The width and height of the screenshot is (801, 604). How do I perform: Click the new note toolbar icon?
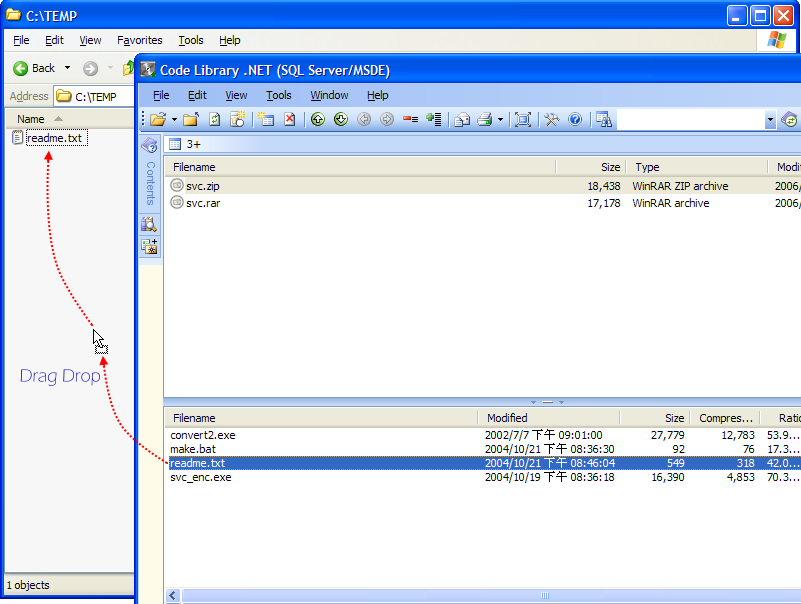(x=266, y=120)
